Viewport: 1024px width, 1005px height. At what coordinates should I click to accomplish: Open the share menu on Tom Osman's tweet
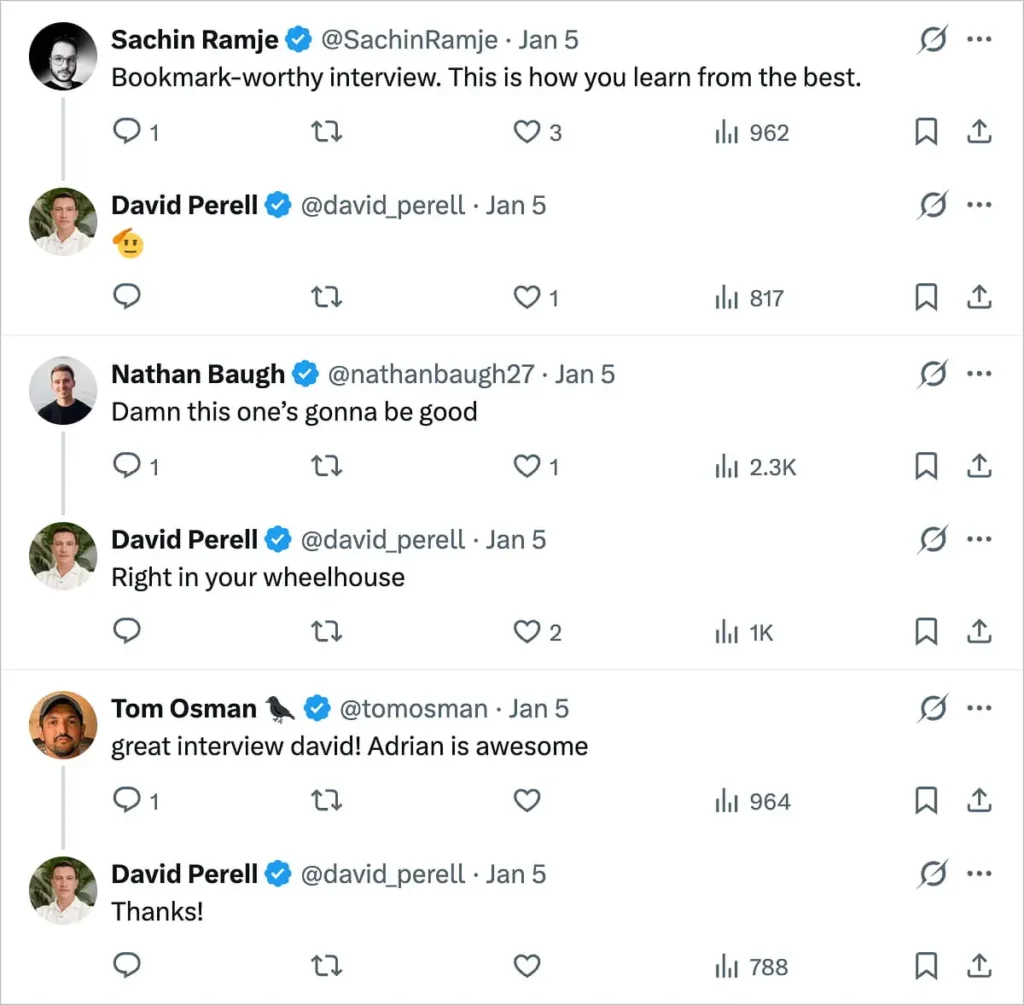(x=978, y=800)
